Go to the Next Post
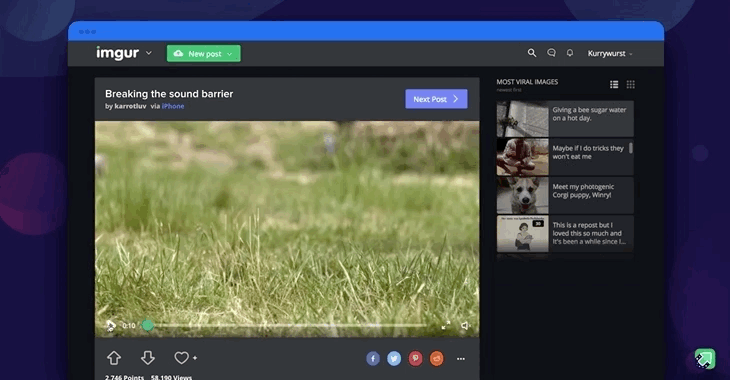This screenshot has width=730, height=380. pyautogui.click(x=436, y=99)
